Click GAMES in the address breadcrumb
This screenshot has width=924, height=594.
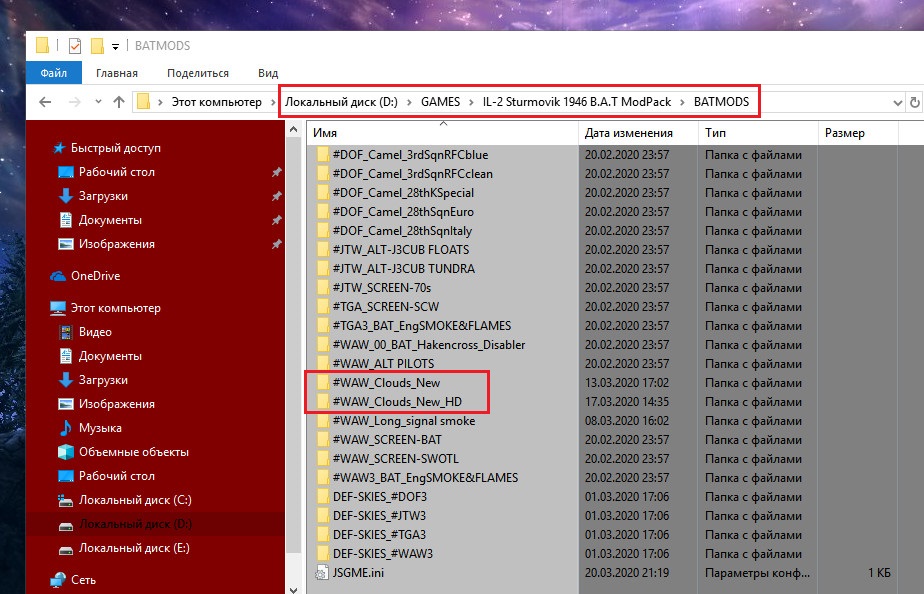click(440, 102)
